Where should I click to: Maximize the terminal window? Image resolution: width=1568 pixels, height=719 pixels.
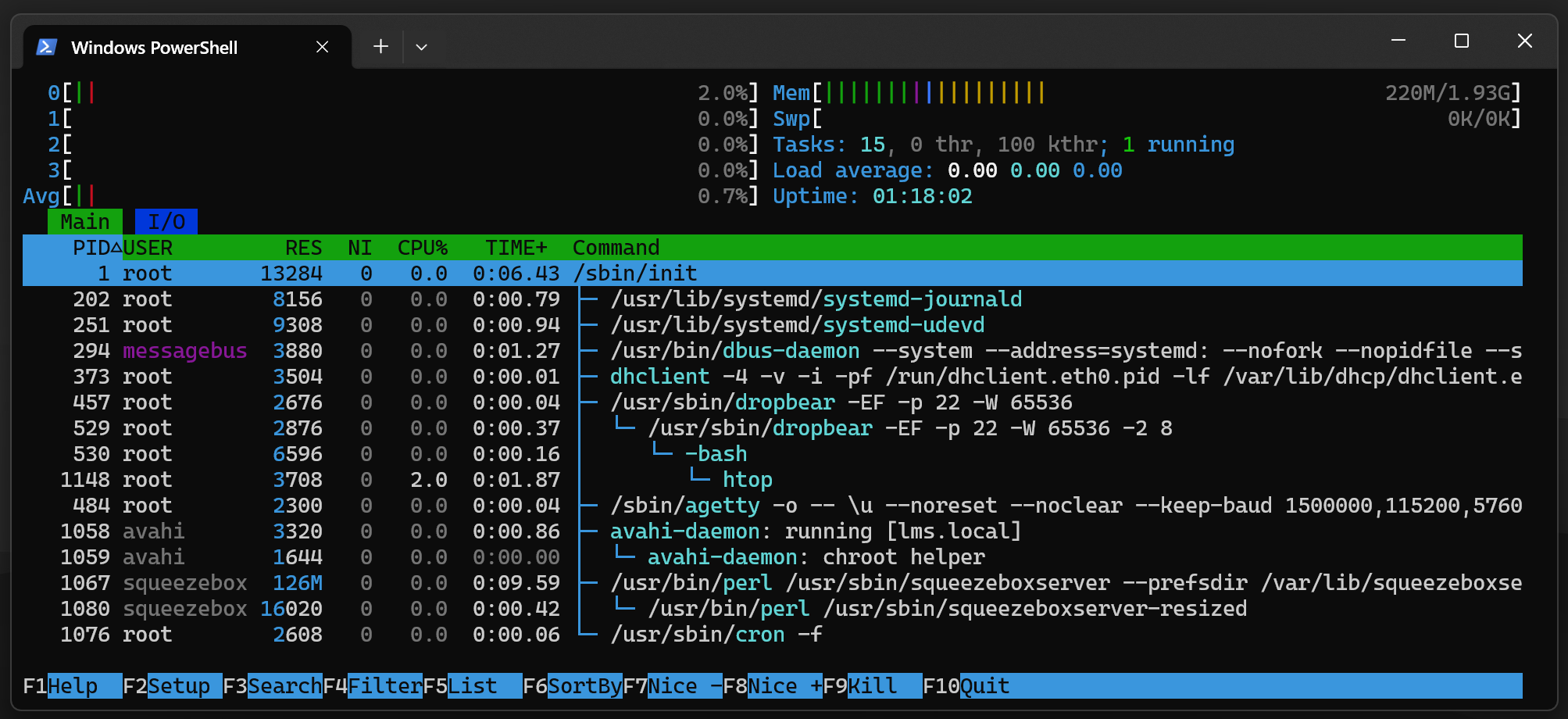tap(1461, 41)
